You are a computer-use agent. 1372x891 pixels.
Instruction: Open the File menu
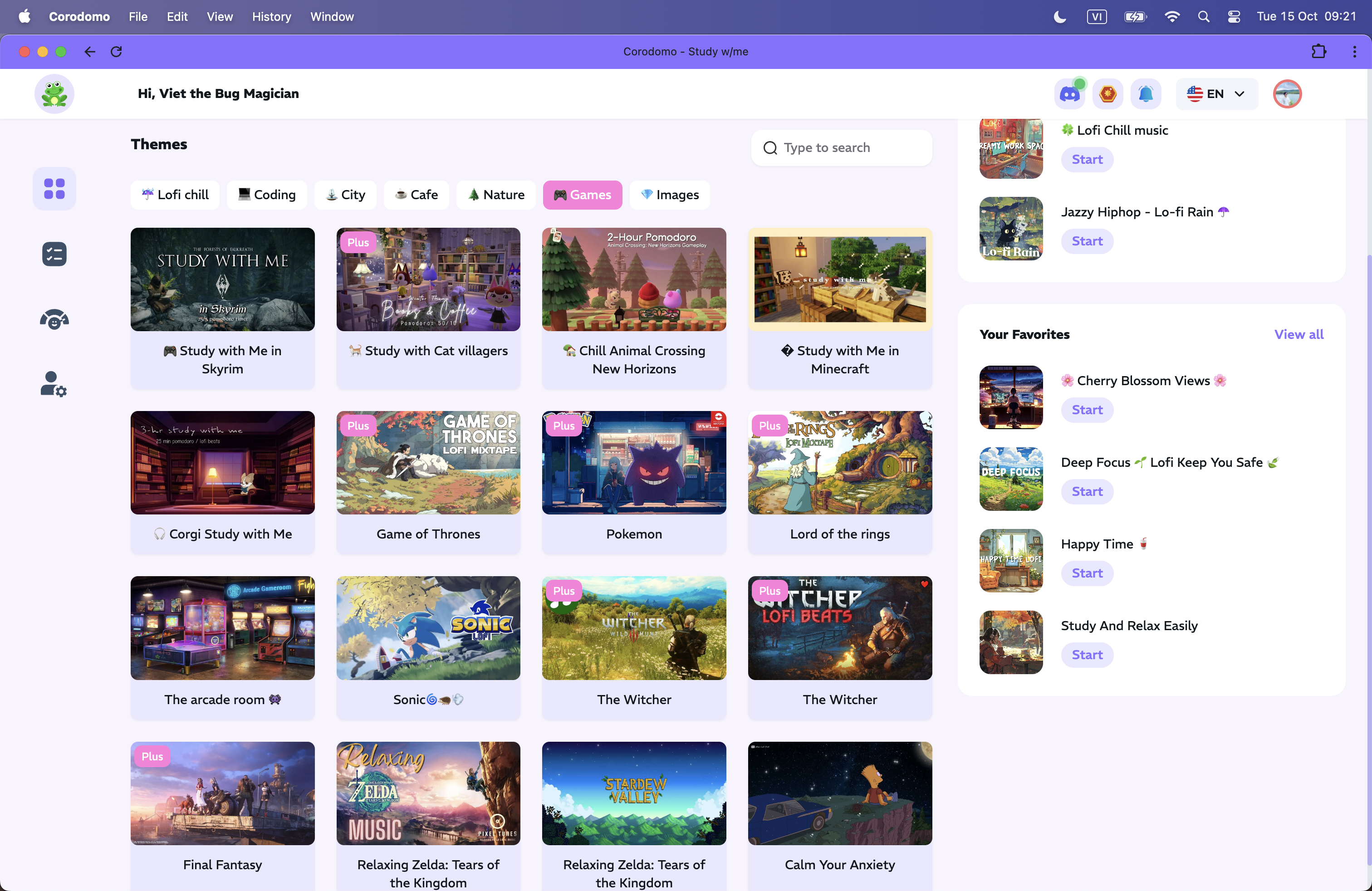point(138,17)
